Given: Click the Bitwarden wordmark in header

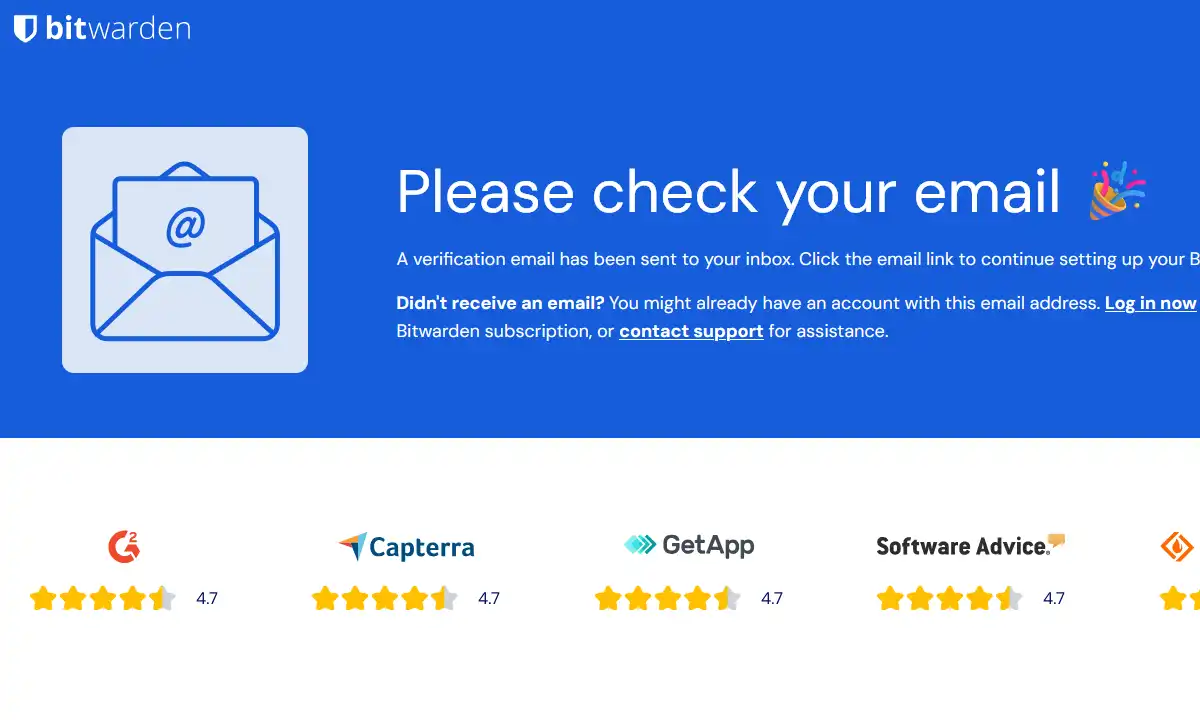Looking at the screenshot, I should (x=118, y=28).
